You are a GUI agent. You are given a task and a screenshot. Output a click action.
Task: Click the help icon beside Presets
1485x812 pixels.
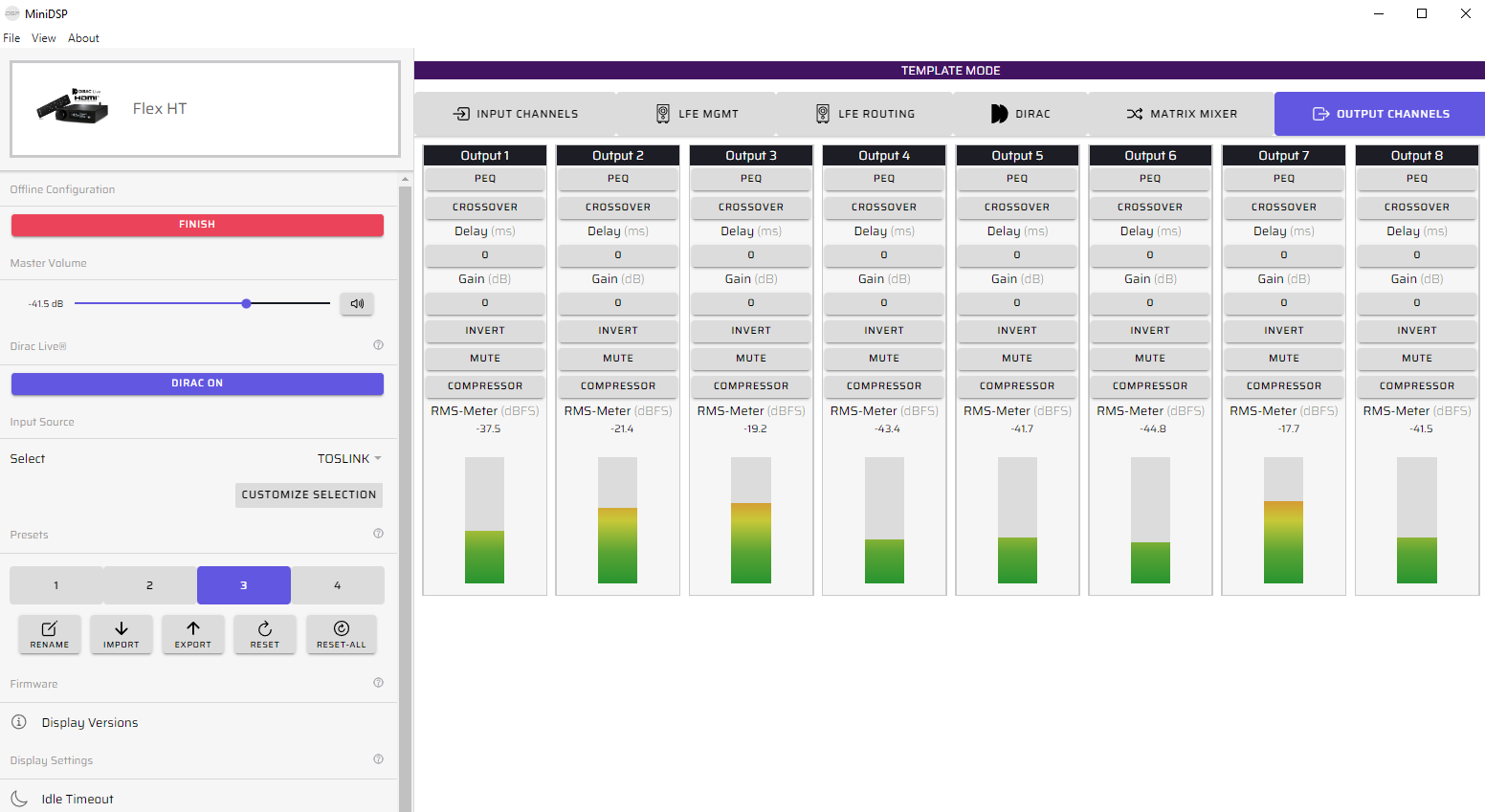[x=379, y=534]
